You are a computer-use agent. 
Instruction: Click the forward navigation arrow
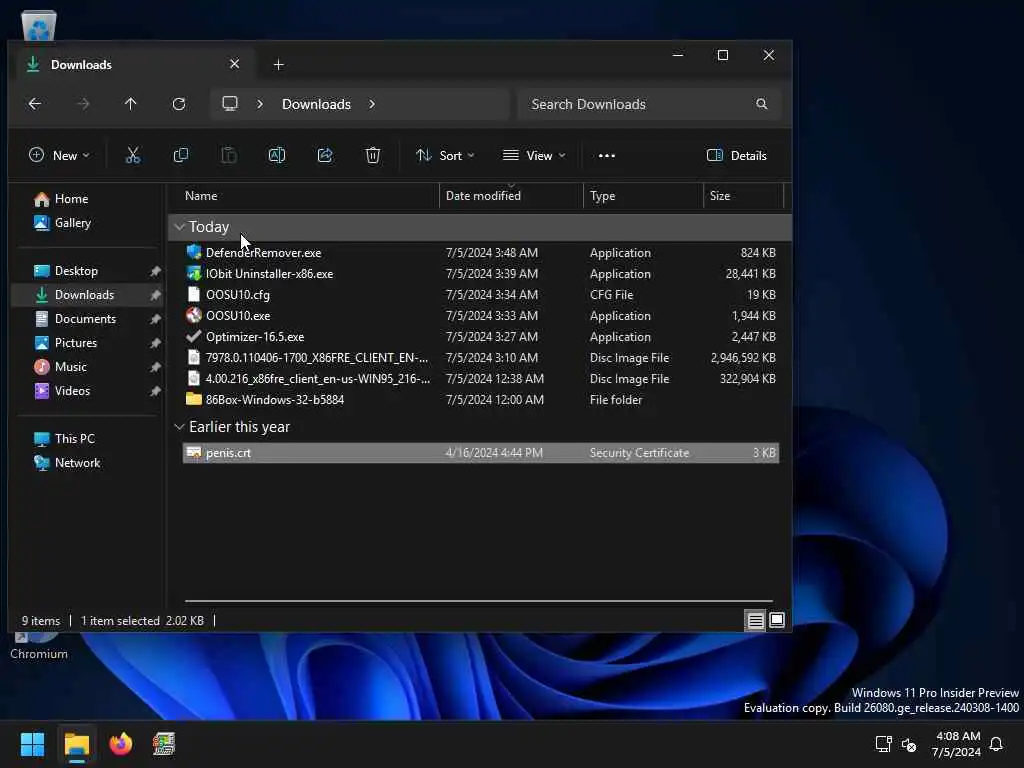point(83,104)
